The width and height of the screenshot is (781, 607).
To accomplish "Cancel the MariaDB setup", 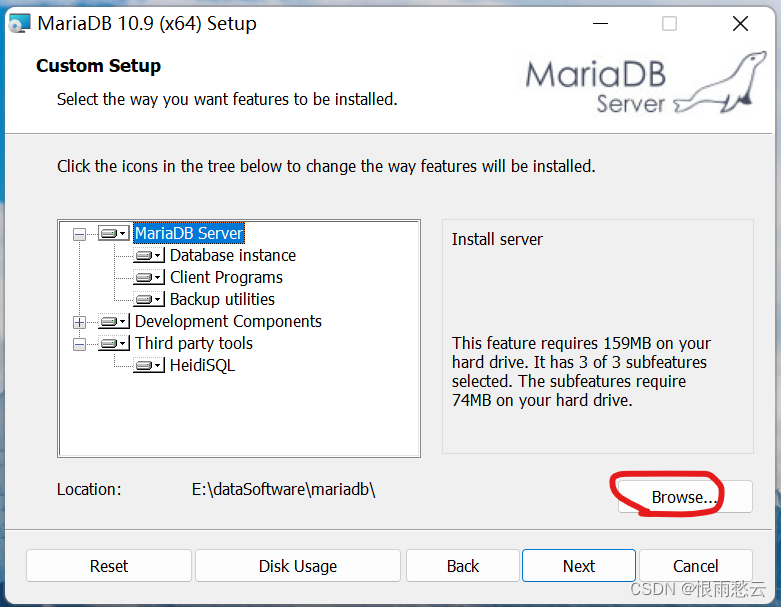I will (695, 566).
